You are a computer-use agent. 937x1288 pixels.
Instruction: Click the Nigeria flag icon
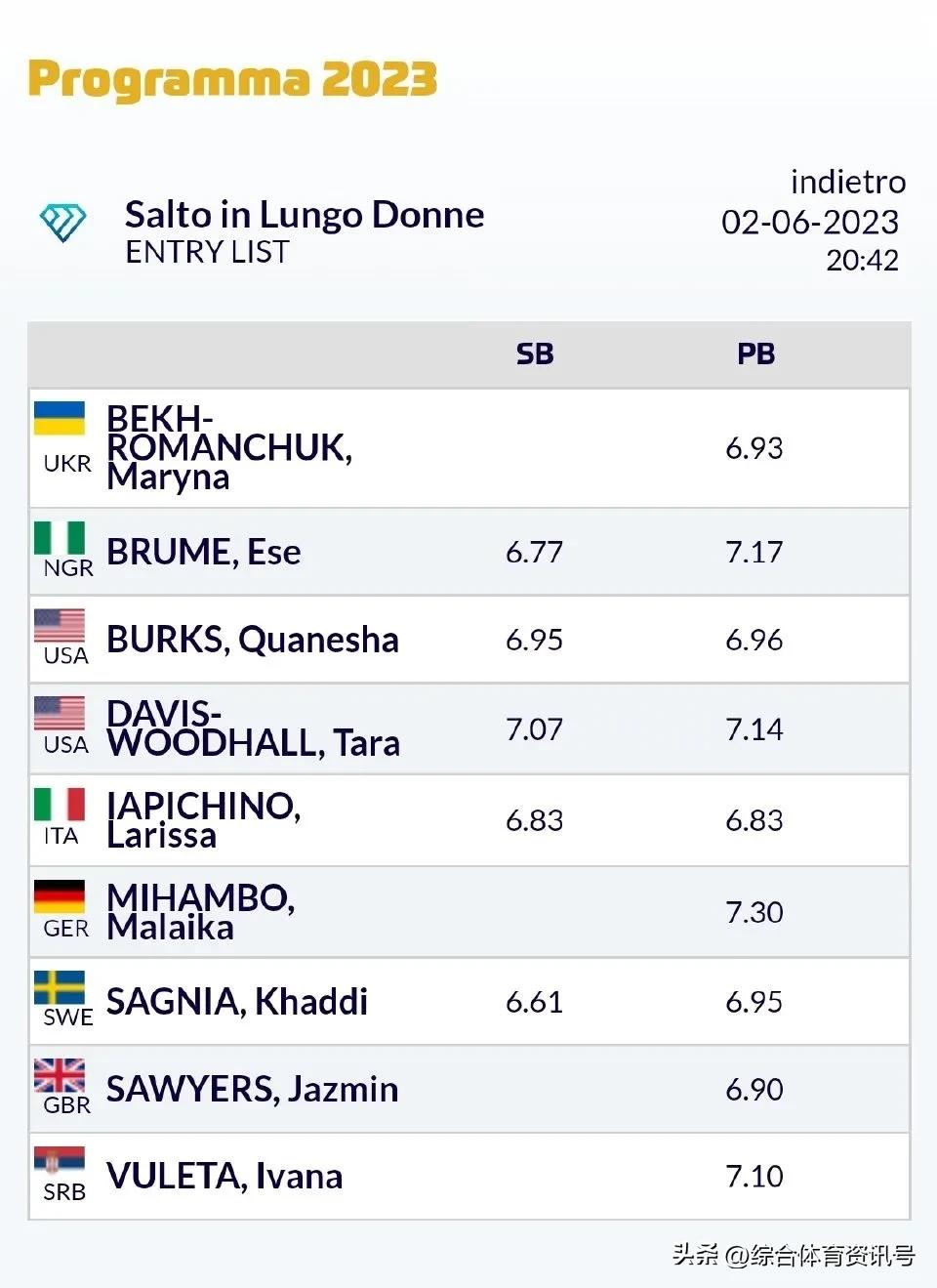click(x=60, y=537)
